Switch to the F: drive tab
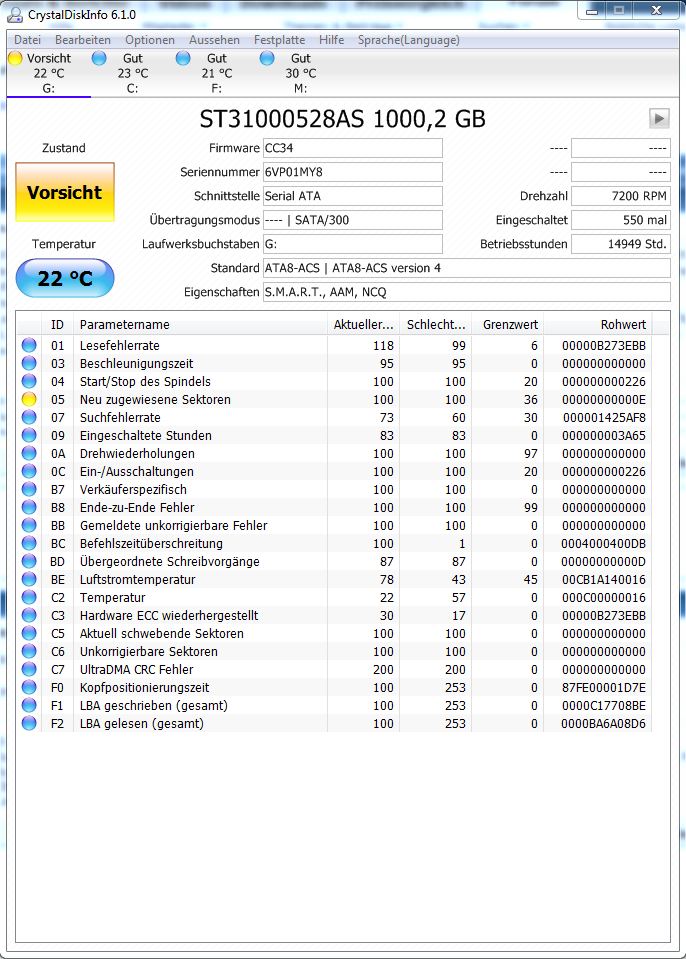 click(216, 73)
